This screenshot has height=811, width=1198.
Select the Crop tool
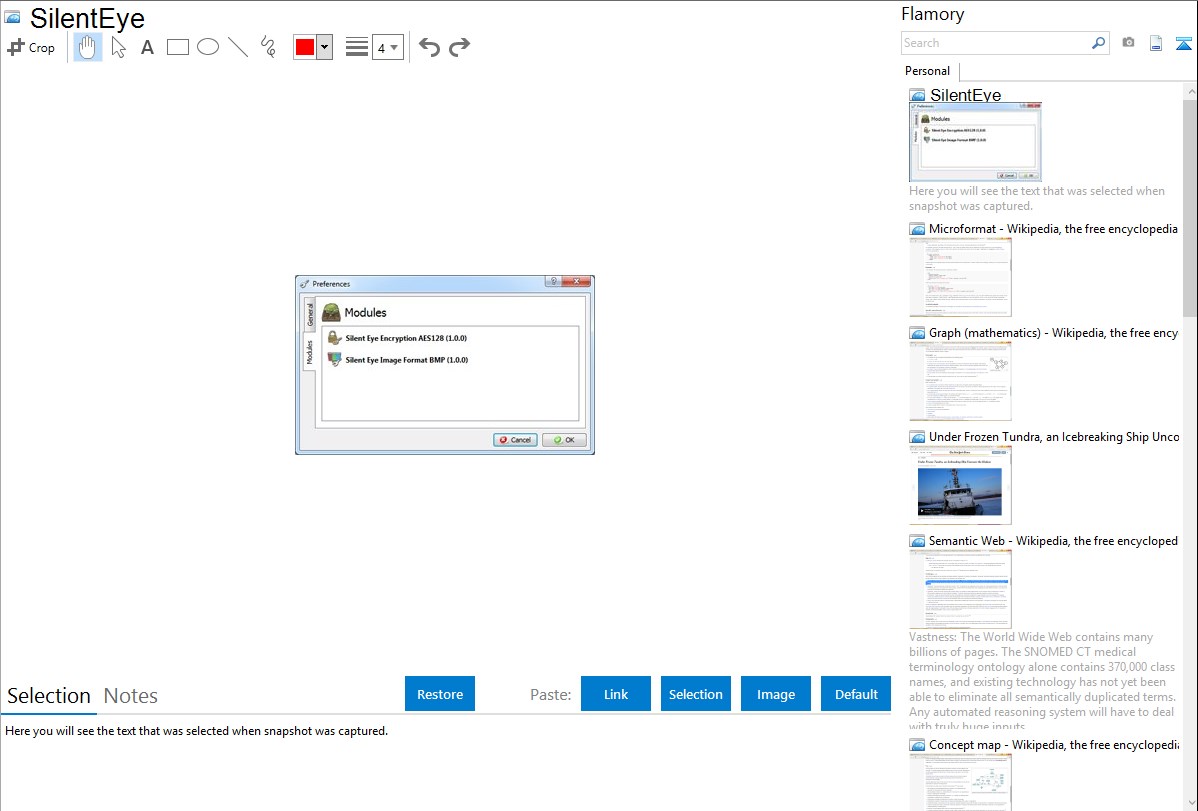tap(31, 47)
